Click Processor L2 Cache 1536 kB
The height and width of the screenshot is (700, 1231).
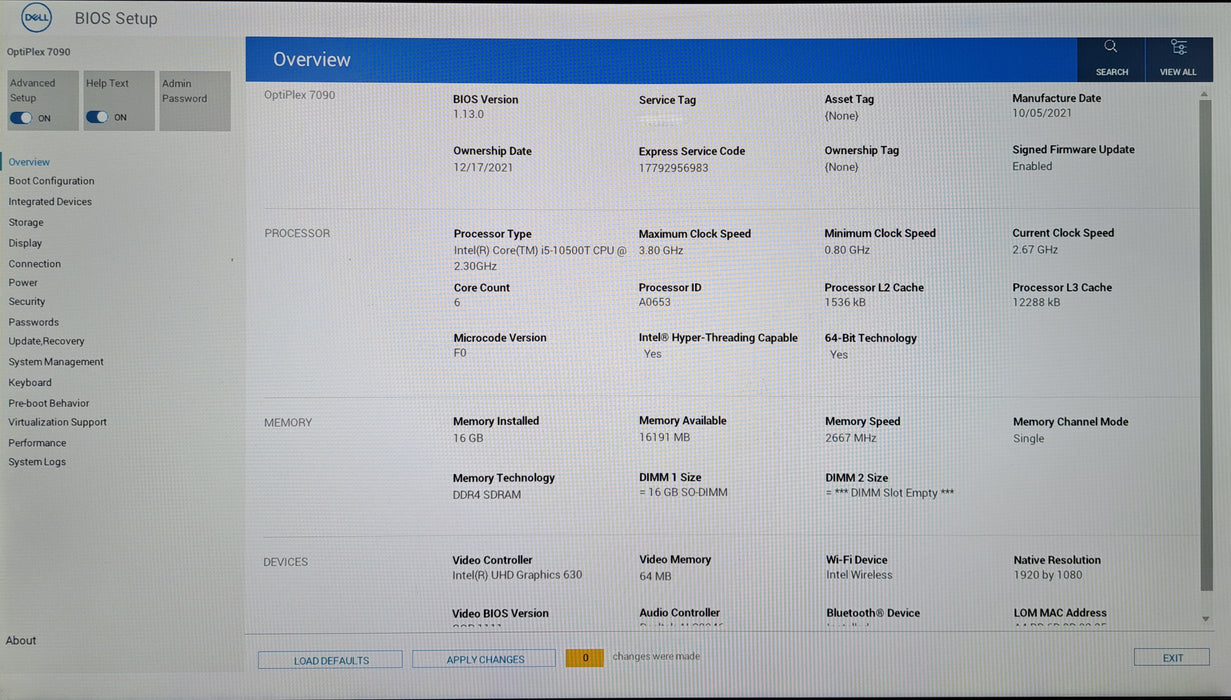pyautogui.click(x=845, y=302)
